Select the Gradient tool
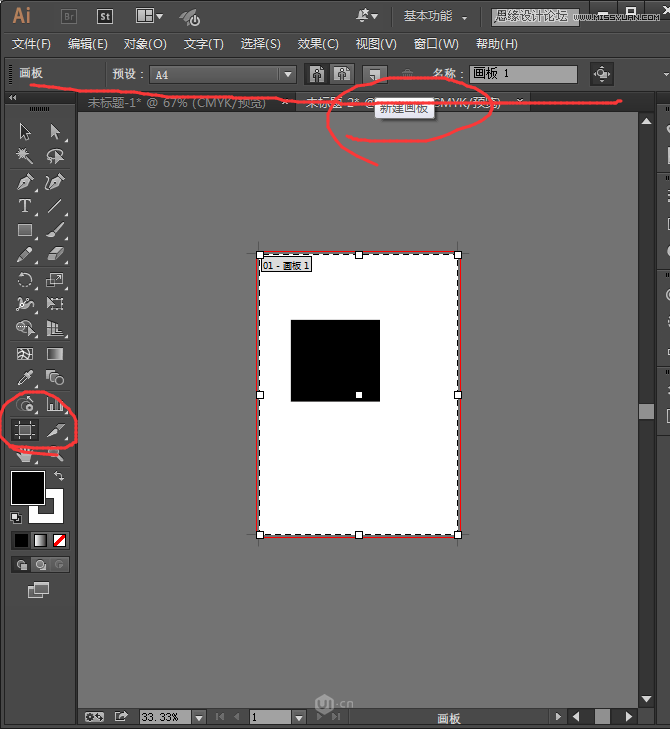 [55, 354]
